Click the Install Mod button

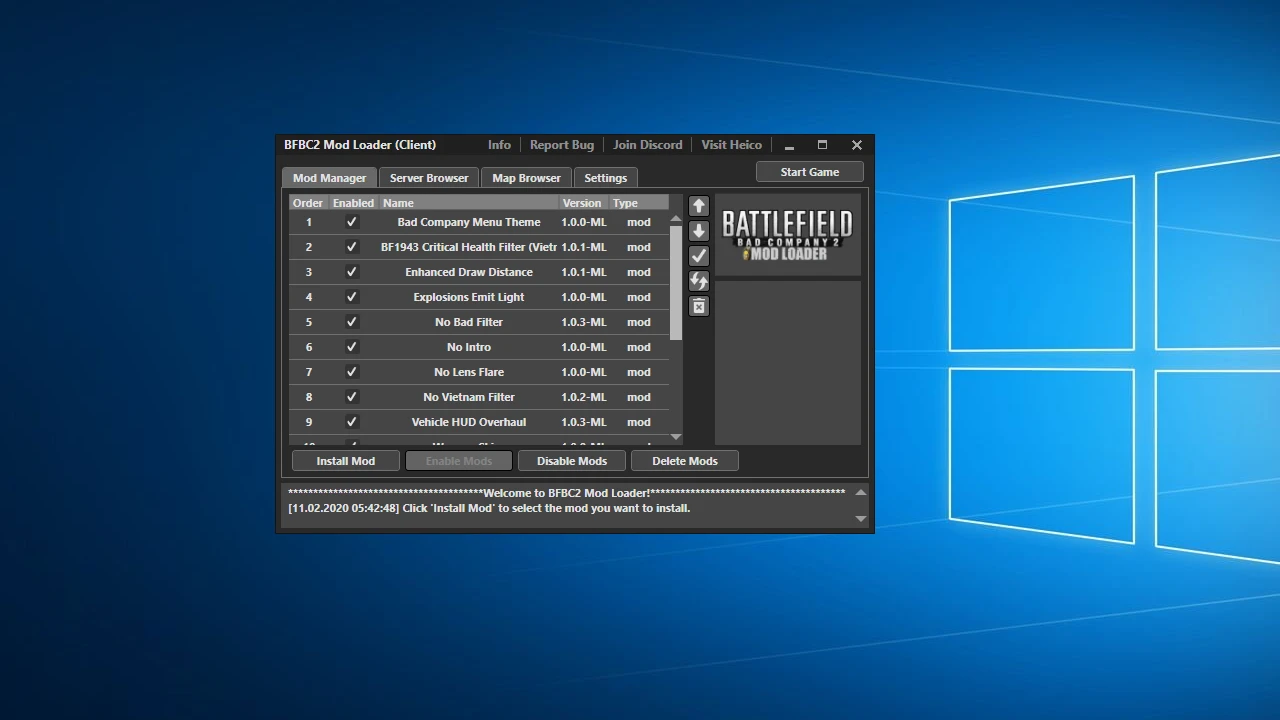point(346,461)
